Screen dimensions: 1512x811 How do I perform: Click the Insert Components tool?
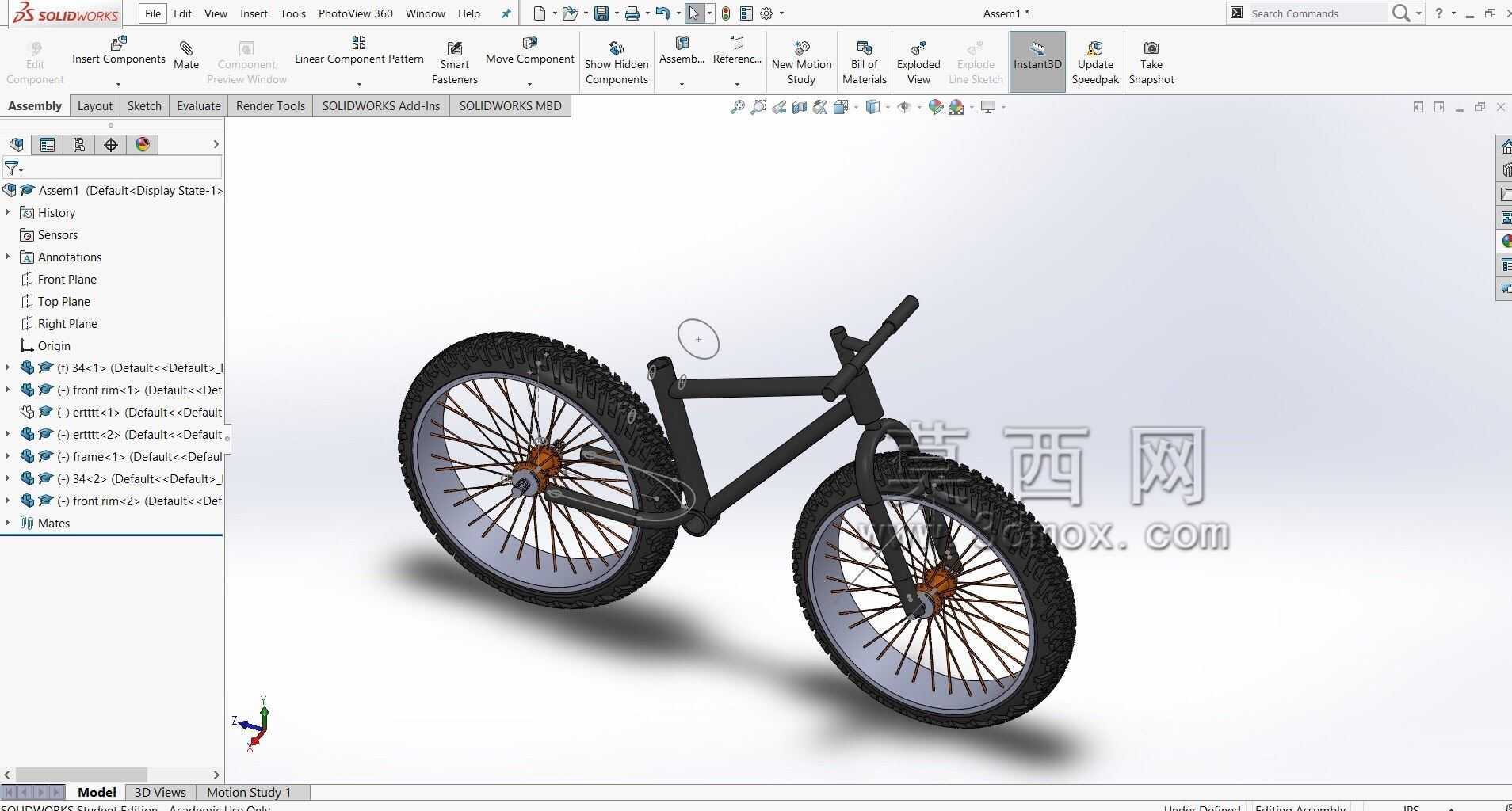(119, 51)
